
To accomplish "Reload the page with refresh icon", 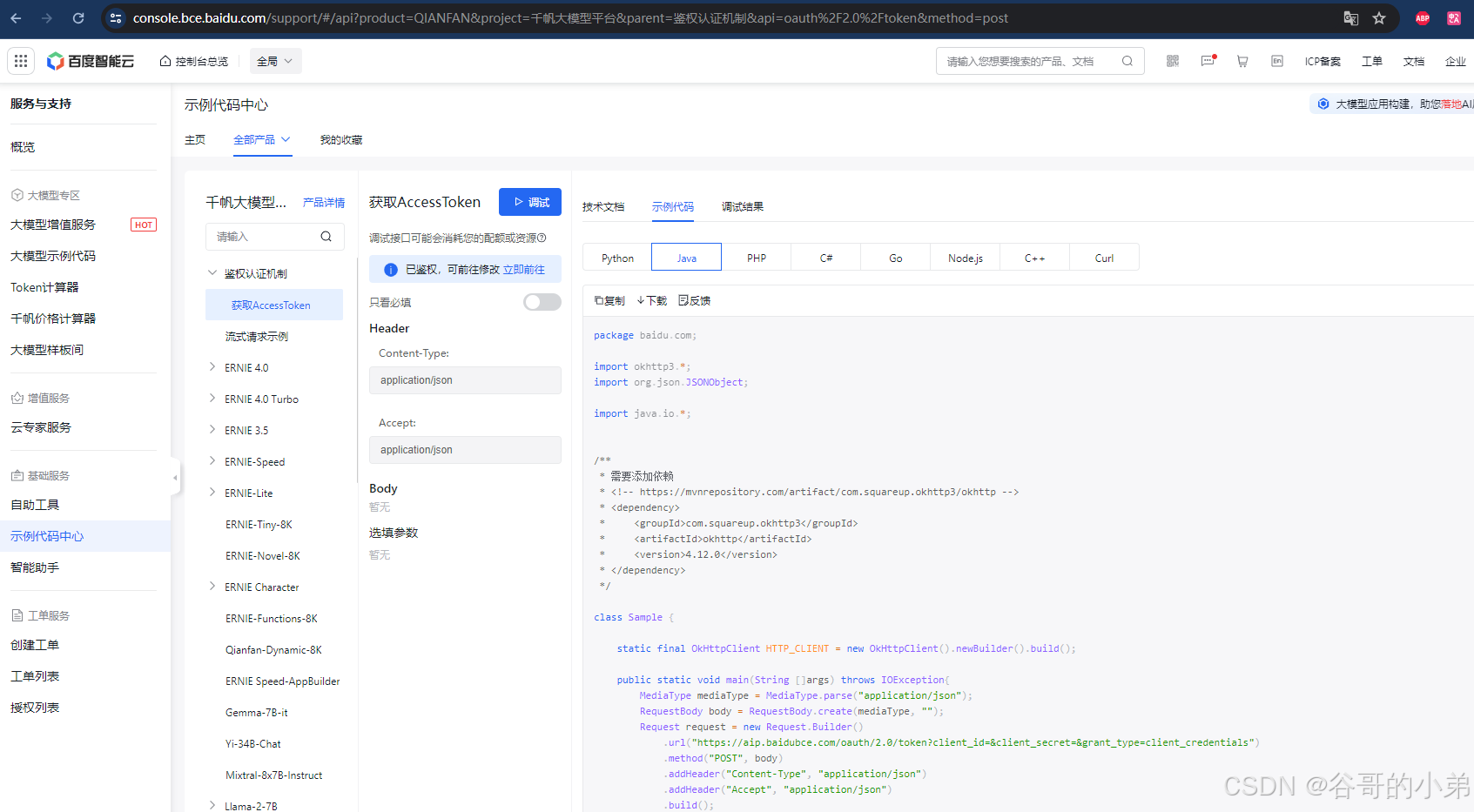I will point(78,17).
